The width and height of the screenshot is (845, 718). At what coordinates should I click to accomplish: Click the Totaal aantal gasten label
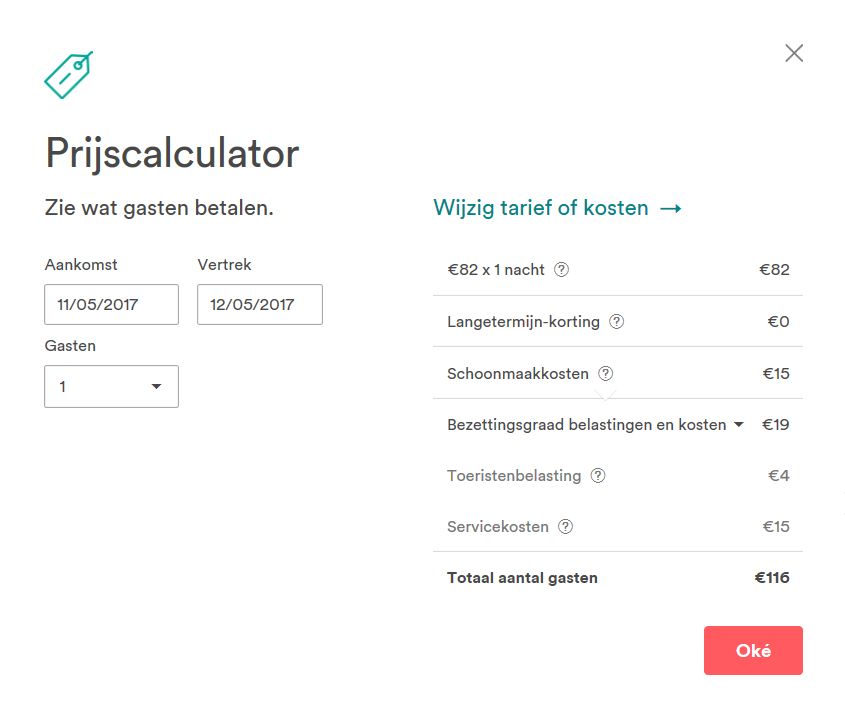522,578
